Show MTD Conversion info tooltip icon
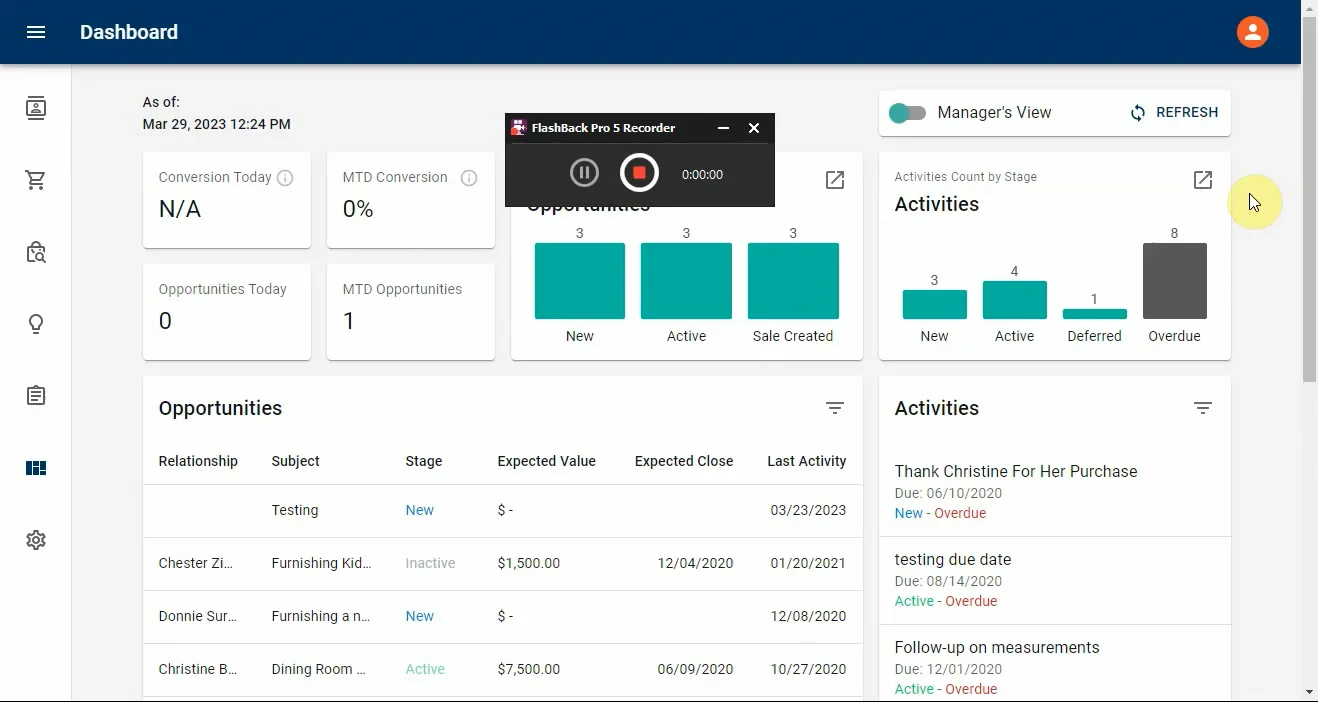The image size is (1318, 702). click(x=469, y=178)
